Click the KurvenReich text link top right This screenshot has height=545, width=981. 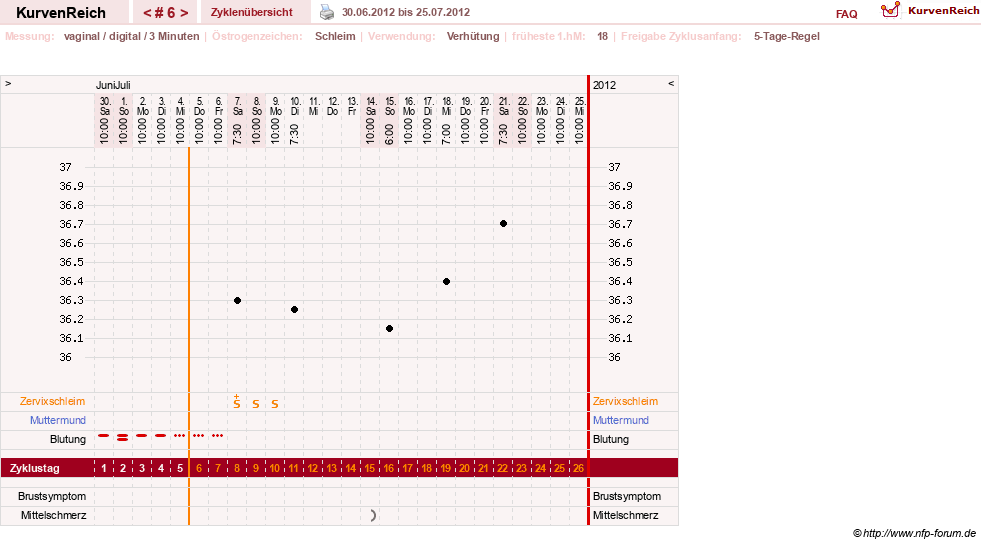click(x=943, y=10)
